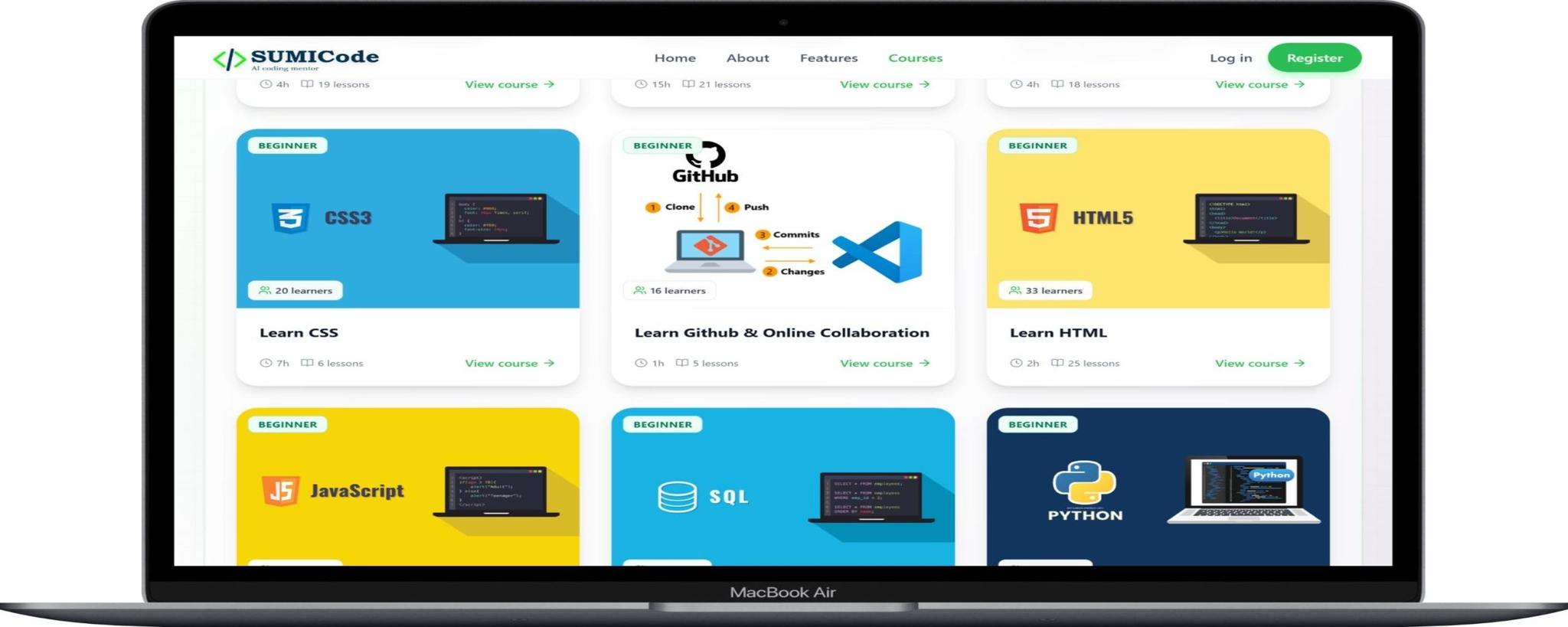Viewport: 1568px width, 627px height.
Task: Open the SQL course thumbnail
Action: click(x=782, y=487)
